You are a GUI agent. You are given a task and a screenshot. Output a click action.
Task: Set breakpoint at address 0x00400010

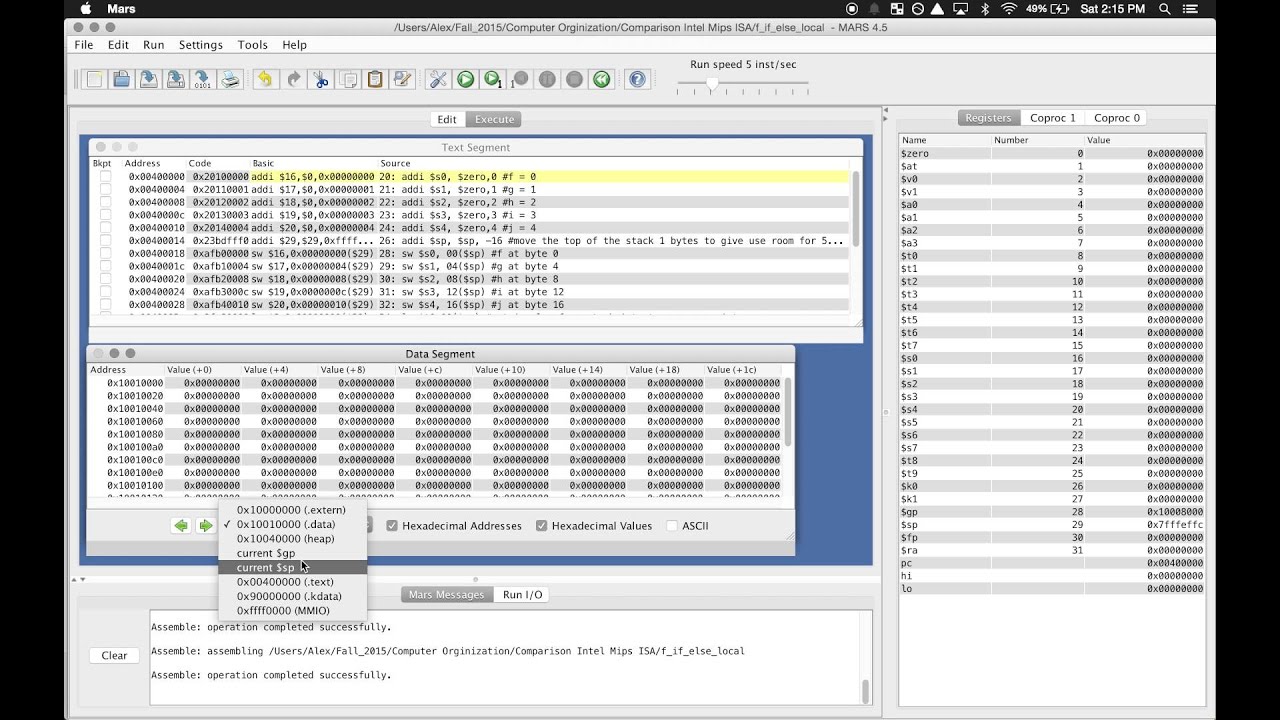tap(105, 228)
